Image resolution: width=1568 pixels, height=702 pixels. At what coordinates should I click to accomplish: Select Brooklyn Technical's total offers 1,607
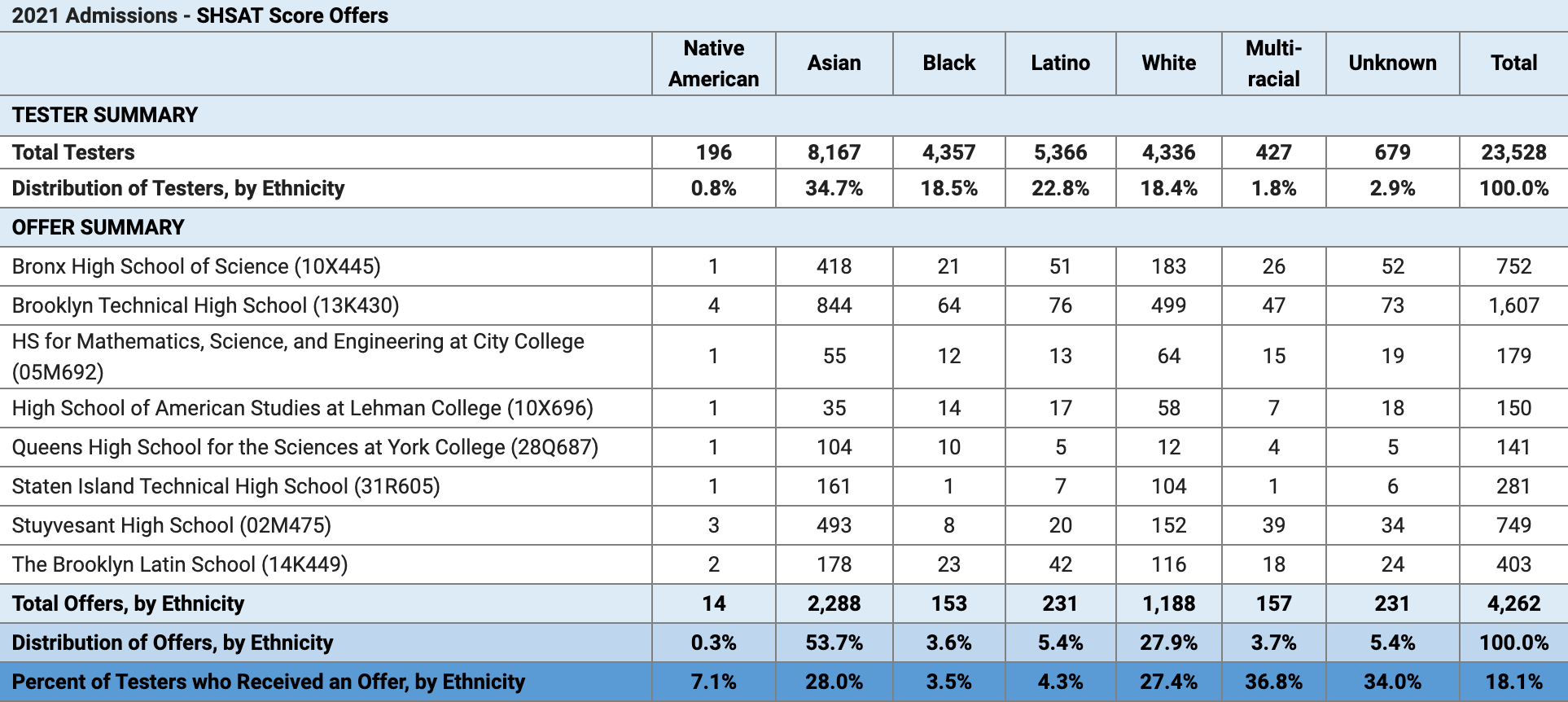(1513, 305)
